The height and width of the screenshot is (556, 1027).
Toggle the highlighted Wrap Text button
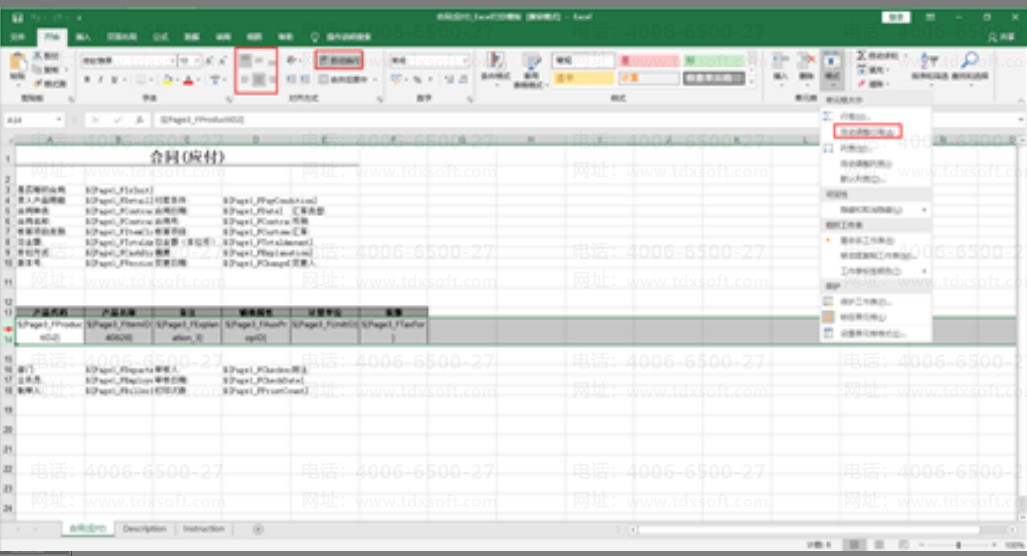pos(339,60)
